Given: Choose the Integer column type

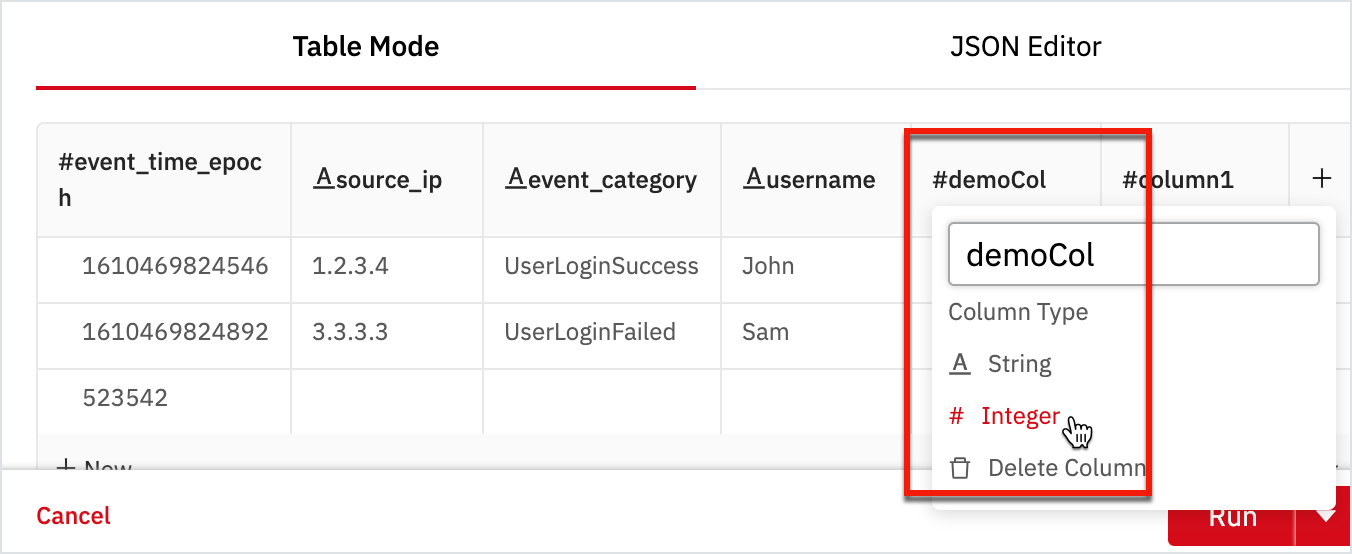Looking at the screenshot, I should coord(1004,416).
